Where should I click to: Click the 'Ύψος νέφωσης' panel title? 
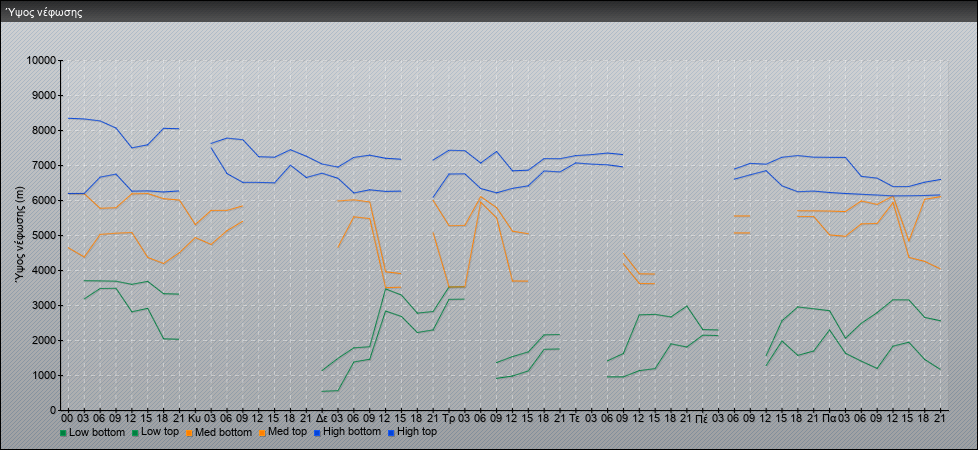pos(44,12)
